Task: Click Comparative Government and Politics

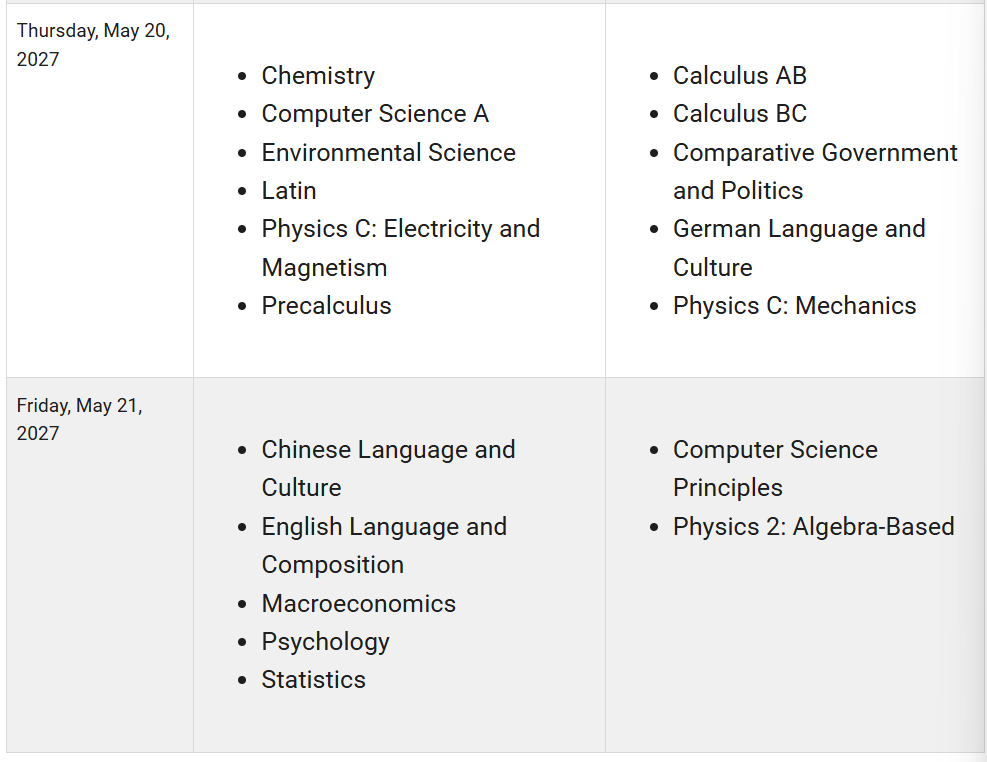Action: [x=815, y=171]
